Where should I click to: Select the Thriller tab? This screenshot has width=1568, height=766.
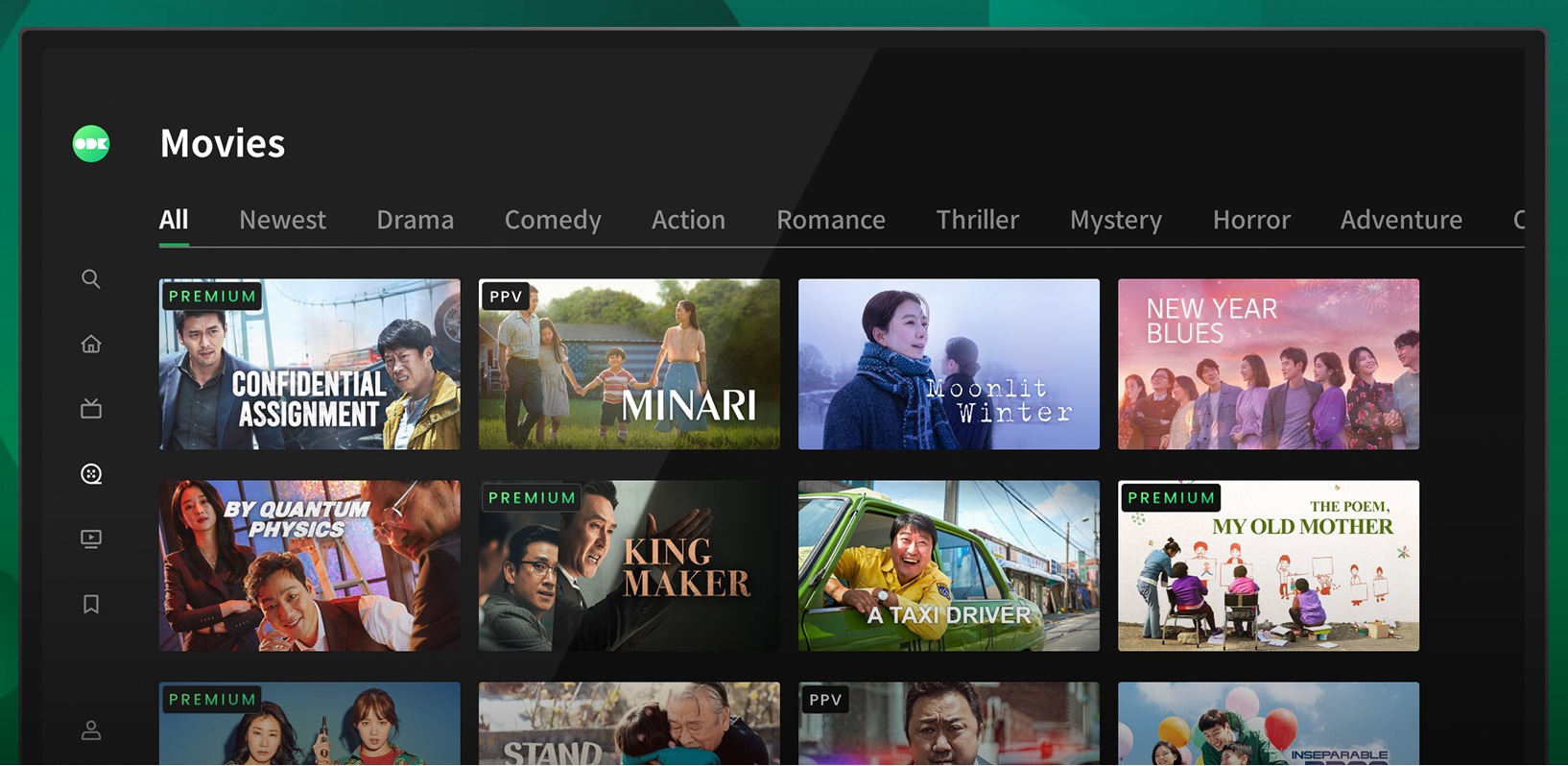[978, 220]
